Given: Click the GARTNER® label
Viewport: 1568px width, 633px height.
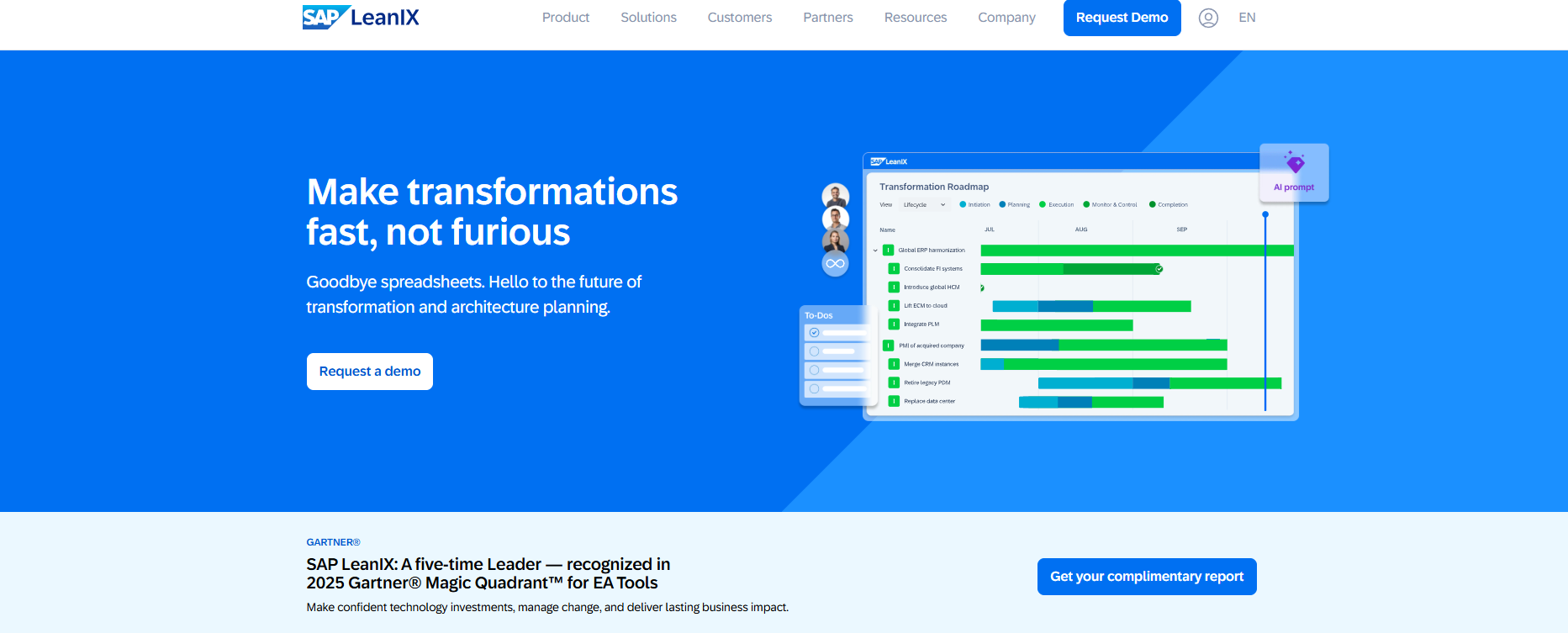Looking at the screenshot, I should (333, 542).
